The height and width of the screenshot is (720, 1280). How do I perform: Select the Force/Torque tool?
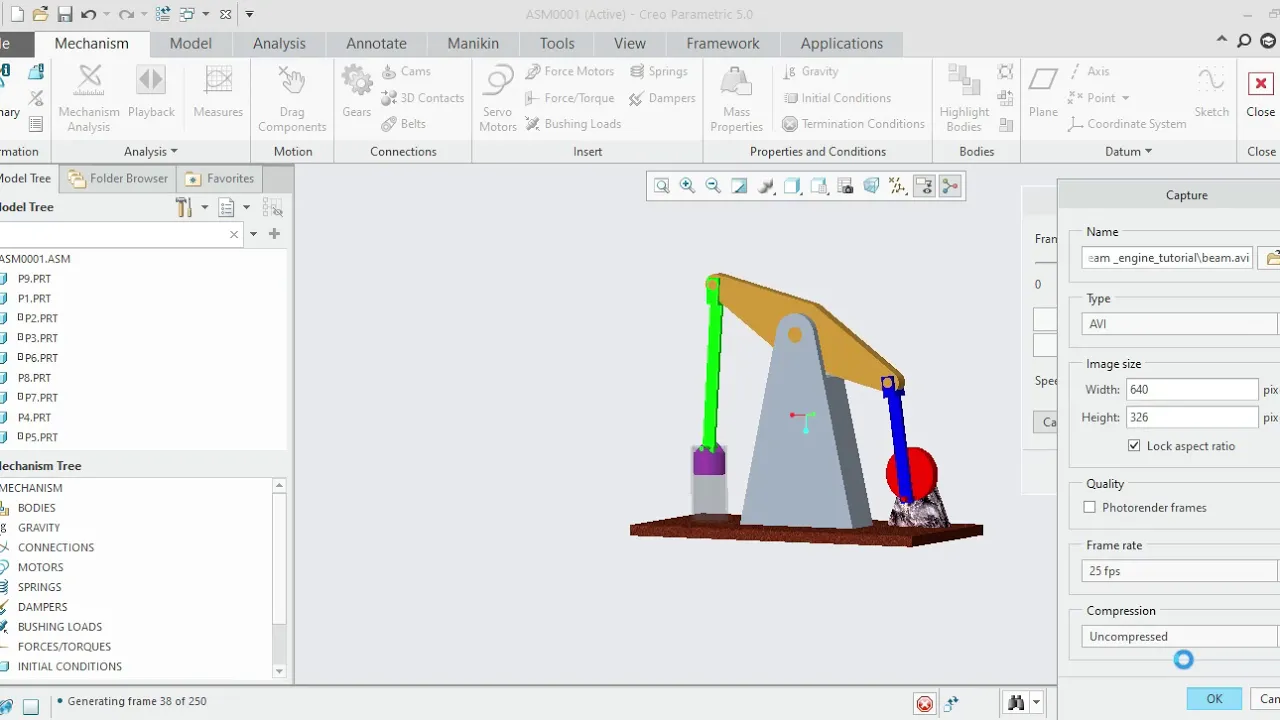coord(570,98)
